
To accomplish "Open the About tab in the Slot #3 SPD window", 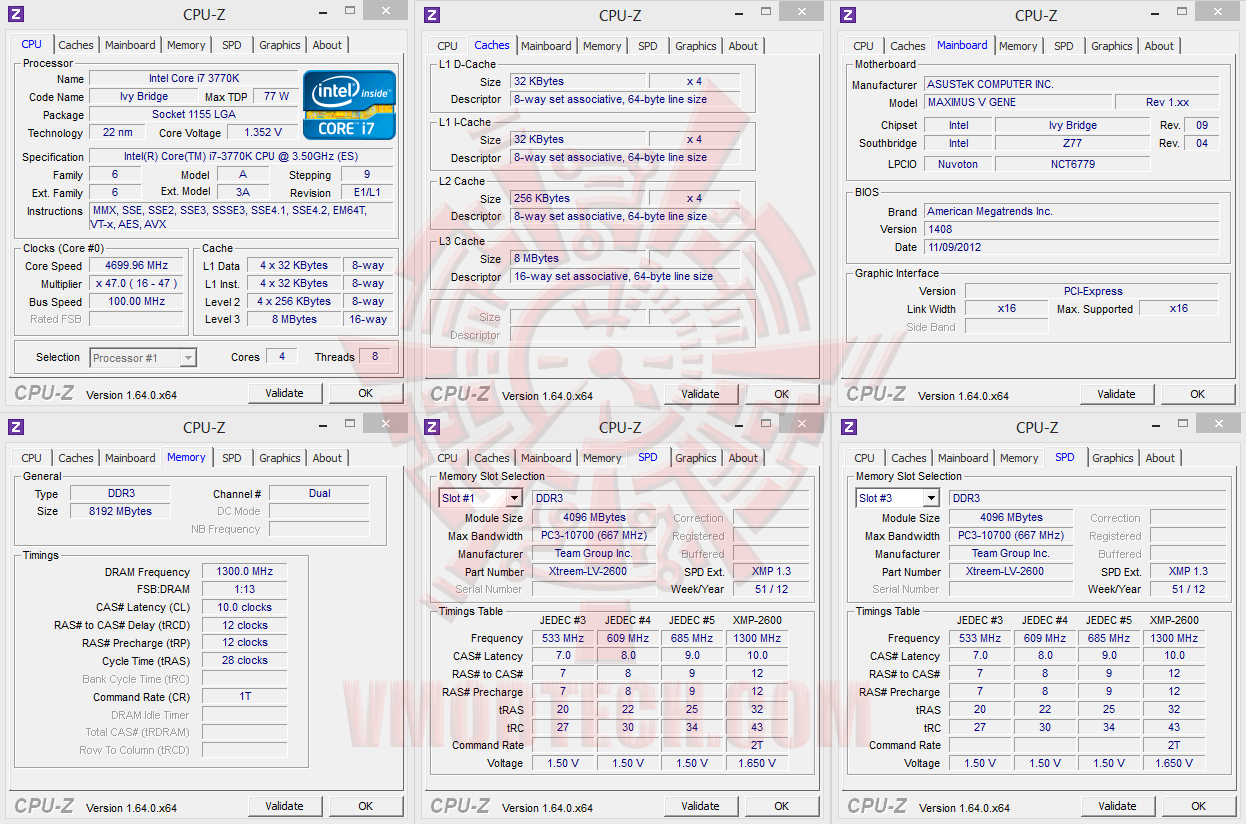I will [1160, 458].
